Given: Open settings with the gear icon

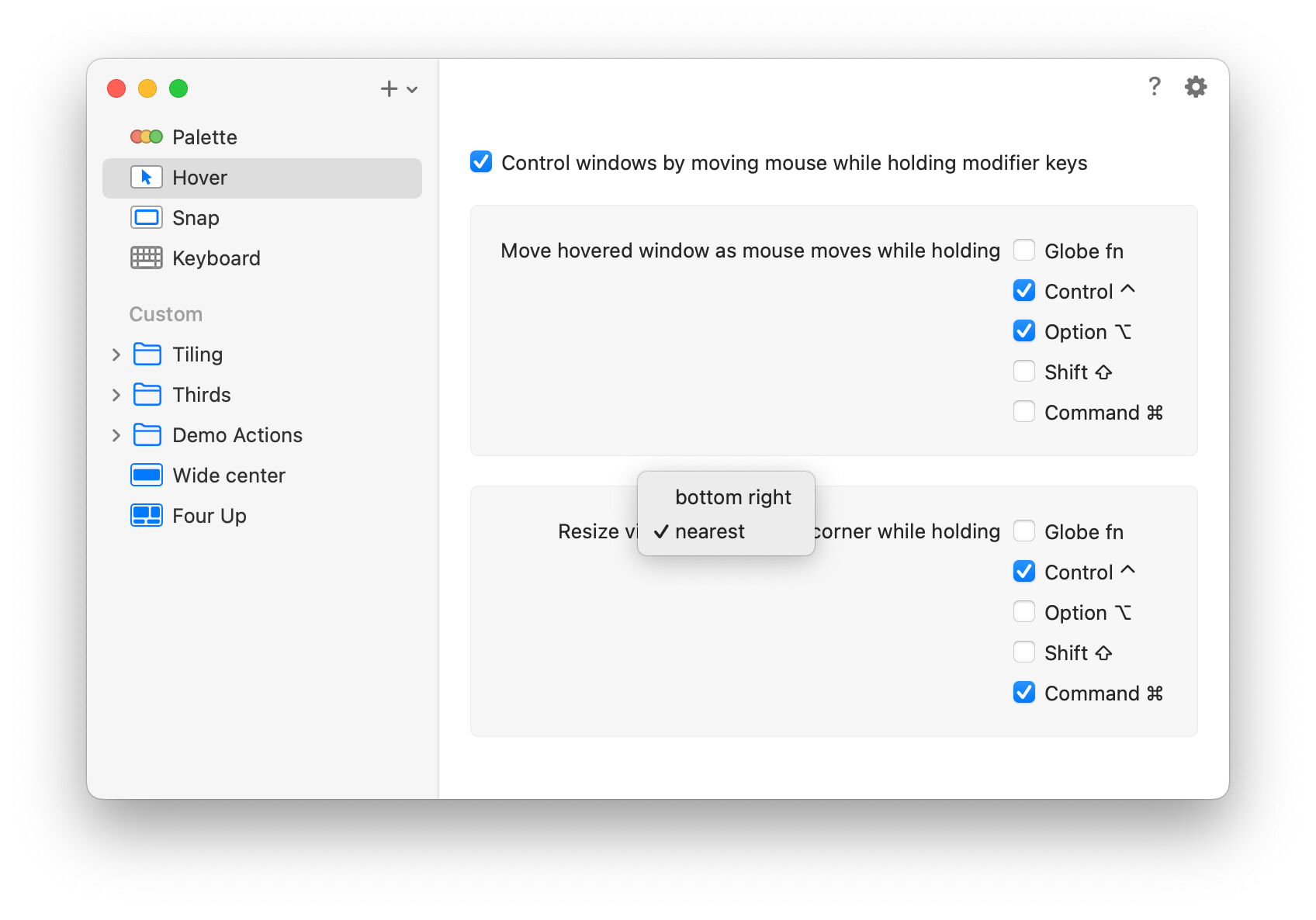Looking at the screenshot, I should pos(1195,87).
